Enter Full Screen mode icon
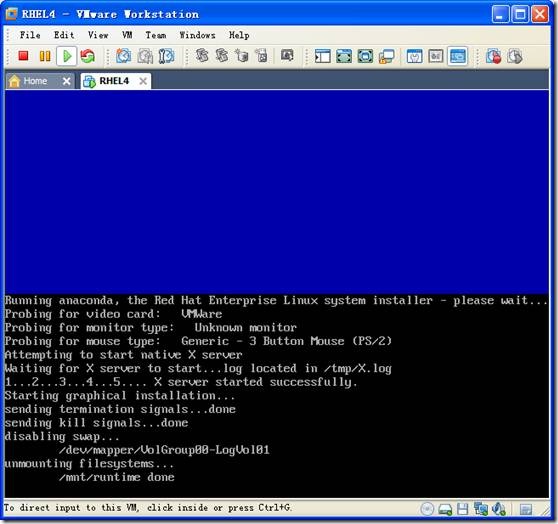The height and width of the screenshot is (524, 558). click(365, 56)
